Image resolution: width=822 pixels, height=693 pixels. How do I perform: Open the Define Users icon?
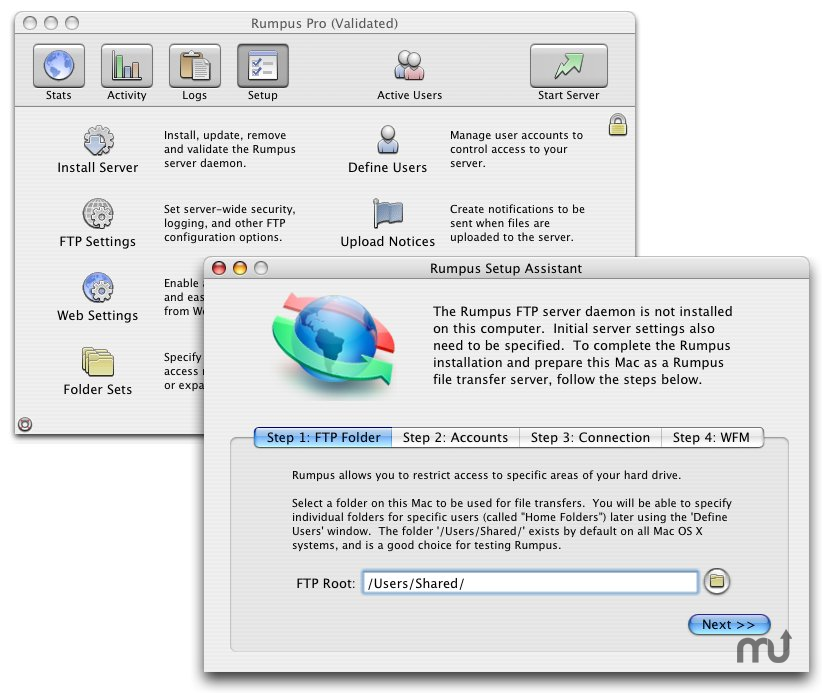(x=388, y=140)
